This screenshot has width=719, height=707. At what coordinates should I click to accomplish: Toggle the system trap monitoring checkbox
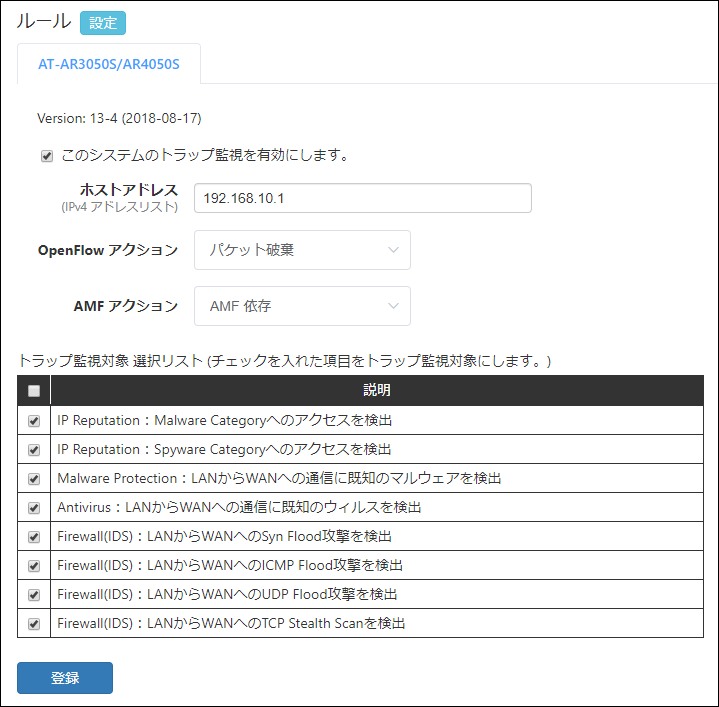[46, 156]
